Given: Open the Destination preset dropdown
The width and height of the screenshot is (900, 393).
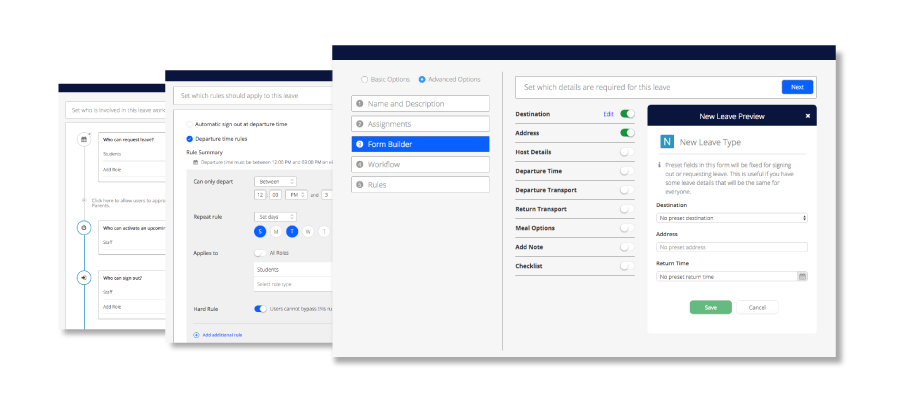Looking at the screenshot, I should pyautogui.click(x=732, y=218).
